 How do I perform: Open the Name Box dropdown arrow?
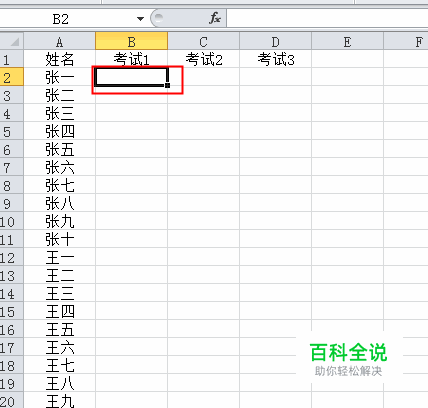(140, 19)
